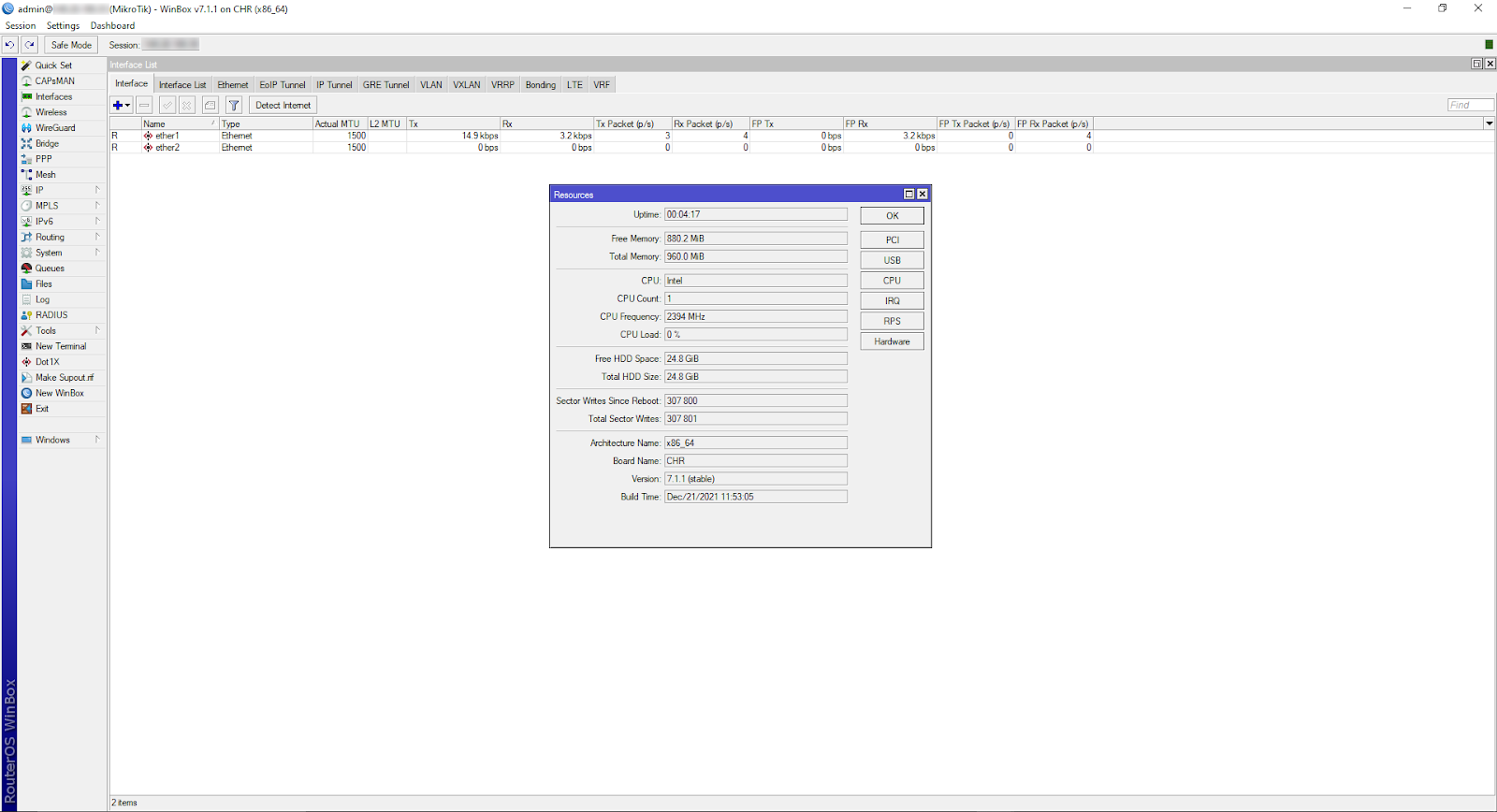Switch to the Interface List tab
The height and width of the screenshot is (812, 1497).
[x=182, y=85]
